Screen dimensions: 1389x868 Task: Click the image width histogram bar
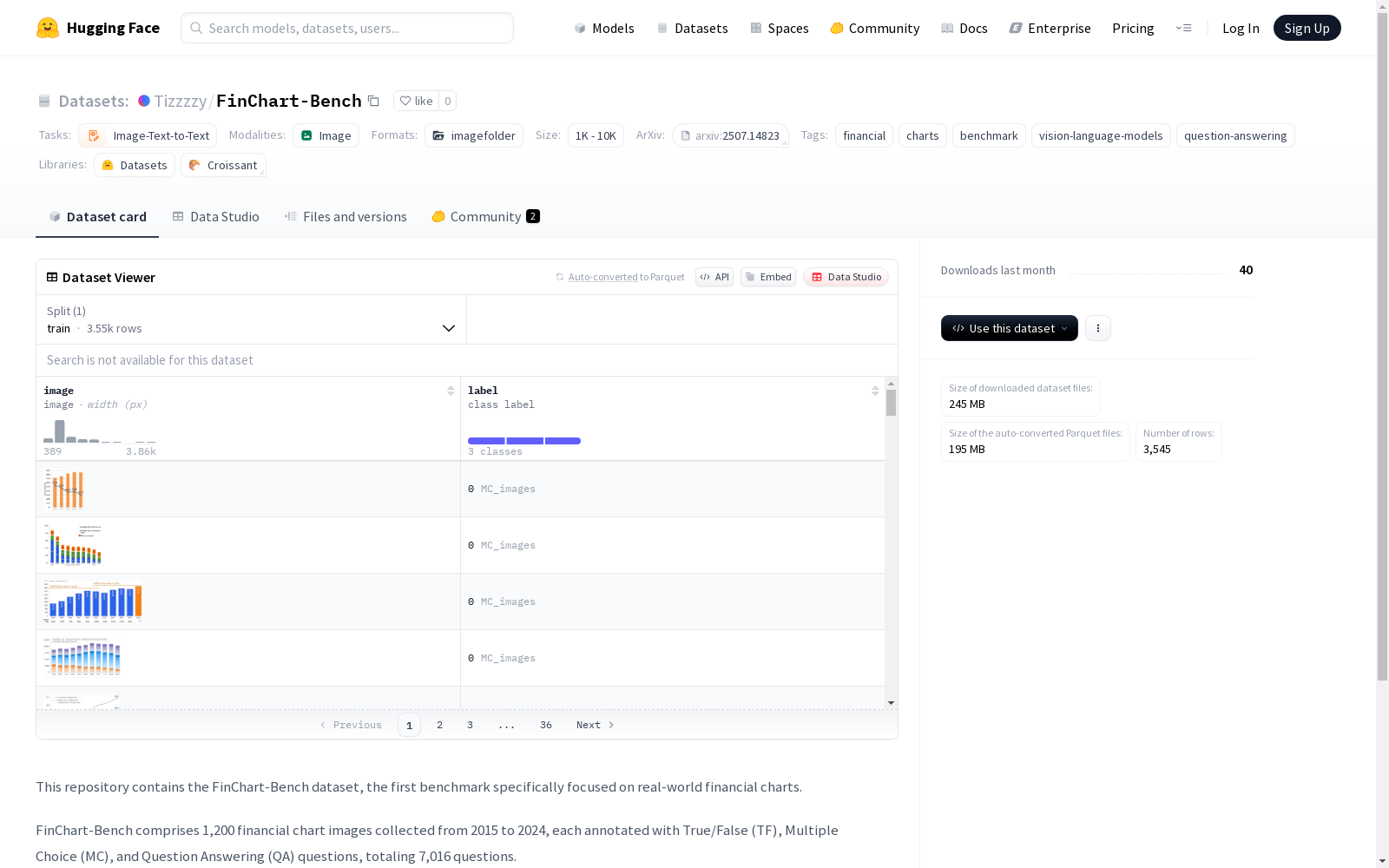tap(59, 431)
